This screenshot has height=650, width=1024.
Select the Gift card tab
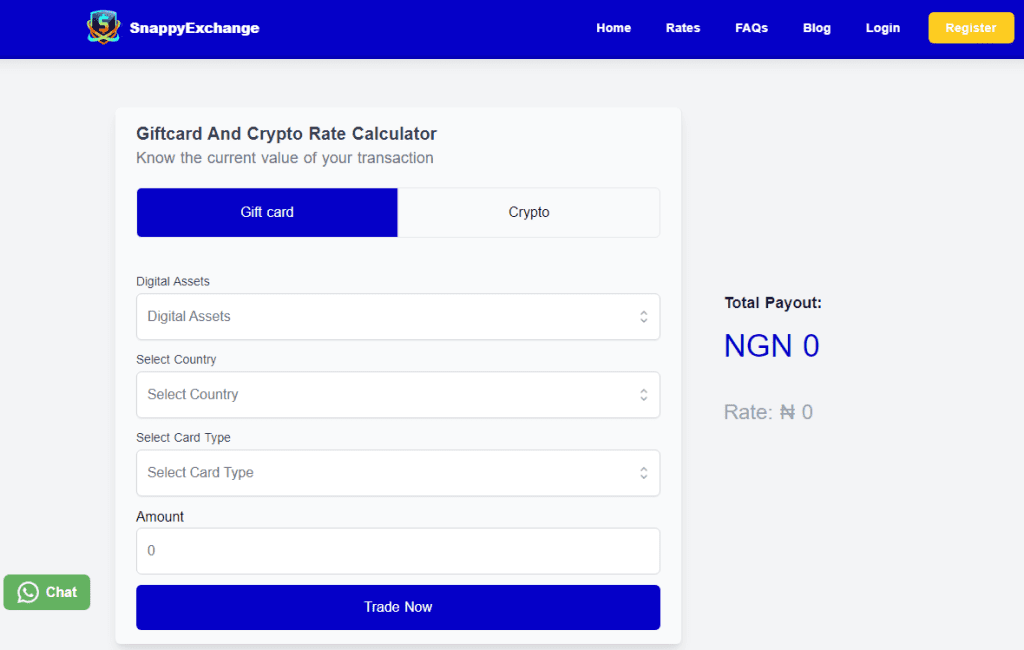[267, 212]
